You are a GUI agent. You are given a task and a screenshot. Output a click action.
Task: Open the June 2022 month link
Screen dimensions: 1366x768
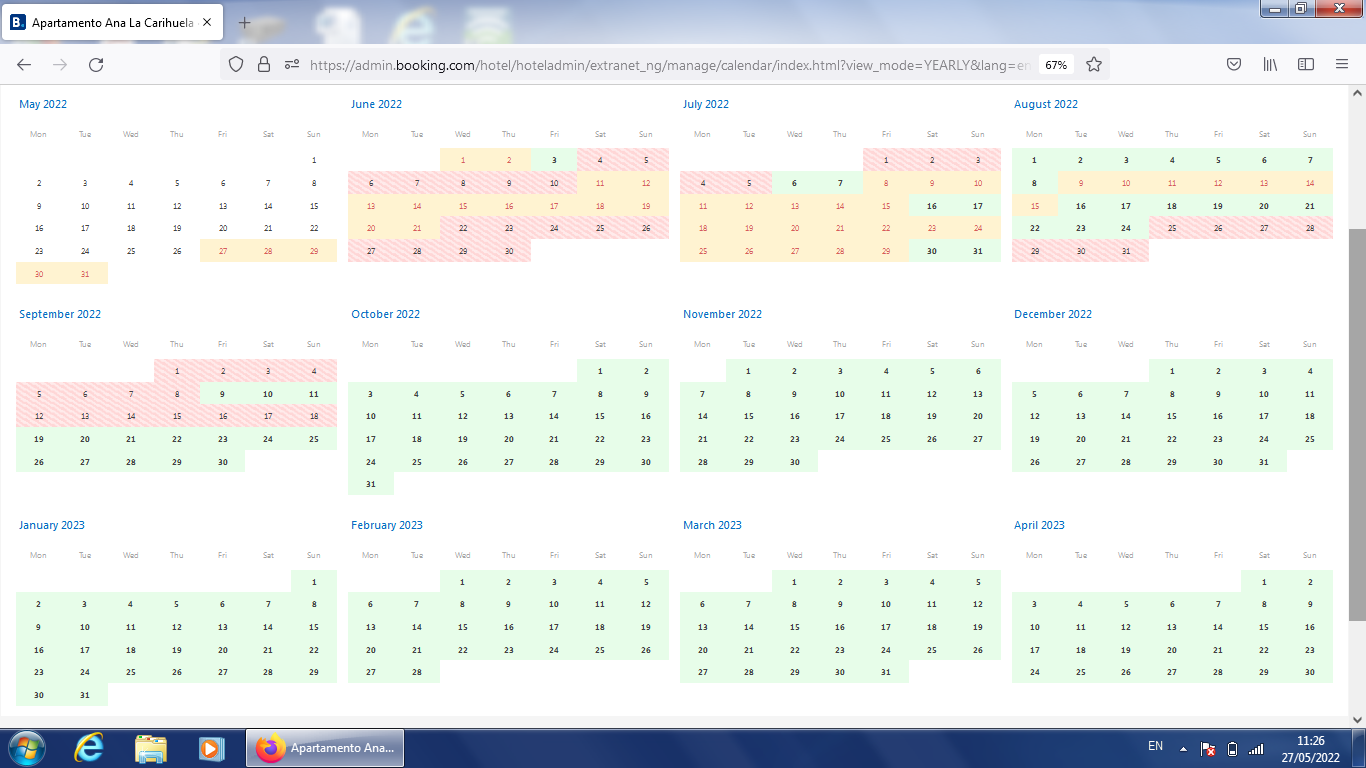click(376, 104)
